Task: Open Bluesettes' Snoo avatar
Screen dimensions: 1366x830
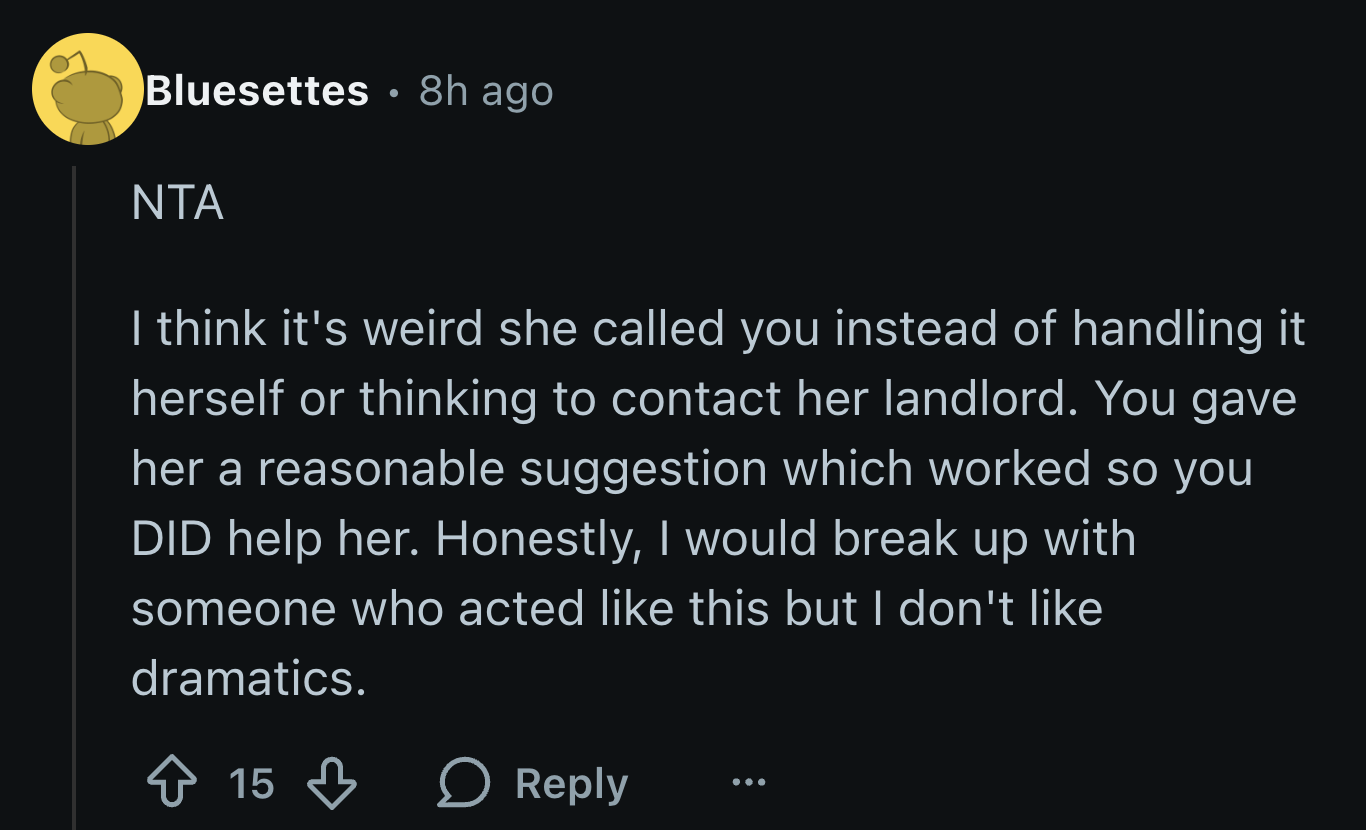Action: [87, 90]
